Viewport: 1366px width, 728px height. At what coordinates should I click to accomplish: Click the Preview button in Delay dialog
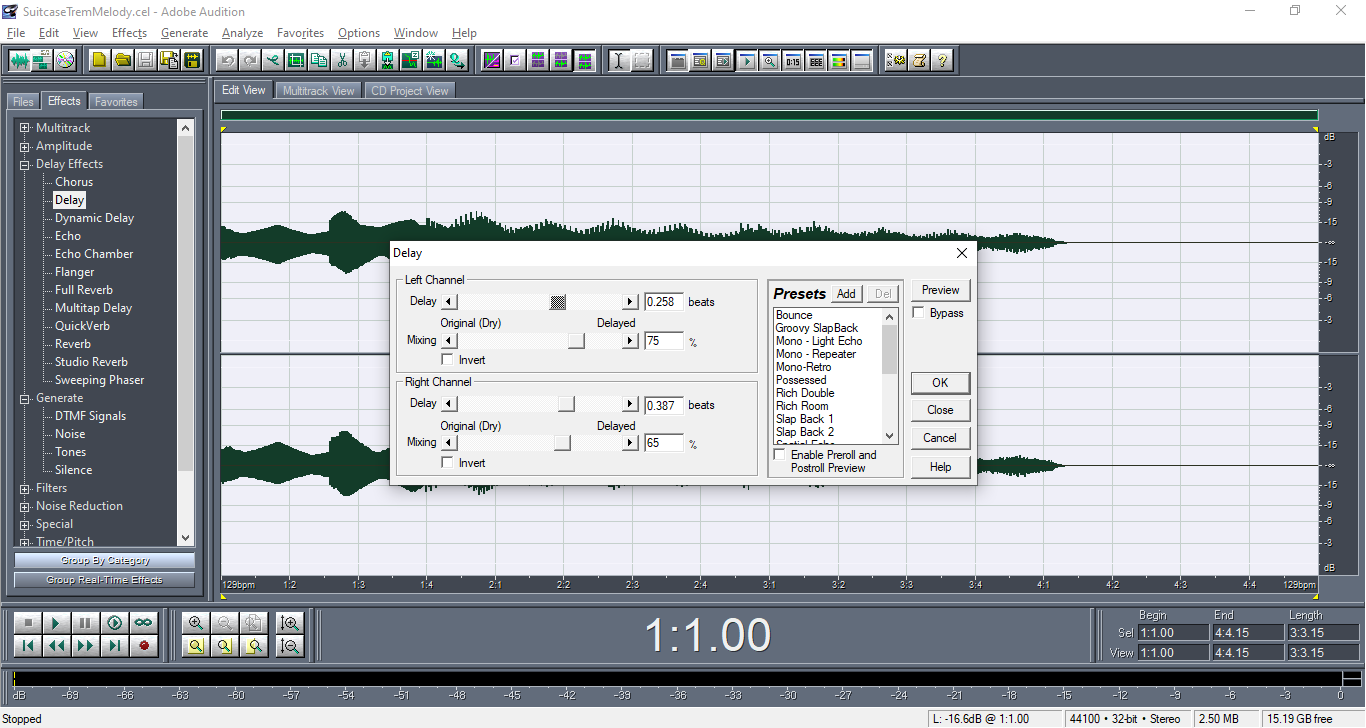coord(940,290)
